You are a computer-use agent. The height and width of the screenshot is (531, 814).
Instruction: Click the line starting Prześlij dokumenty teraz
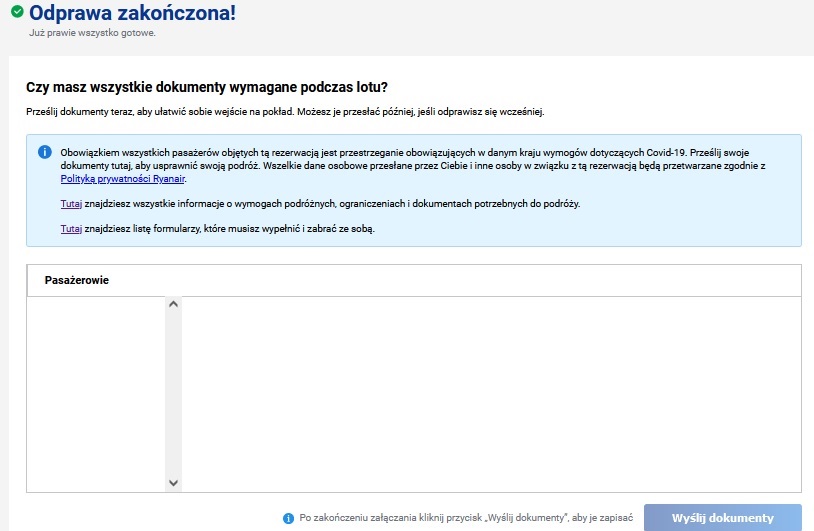(285, 112)
